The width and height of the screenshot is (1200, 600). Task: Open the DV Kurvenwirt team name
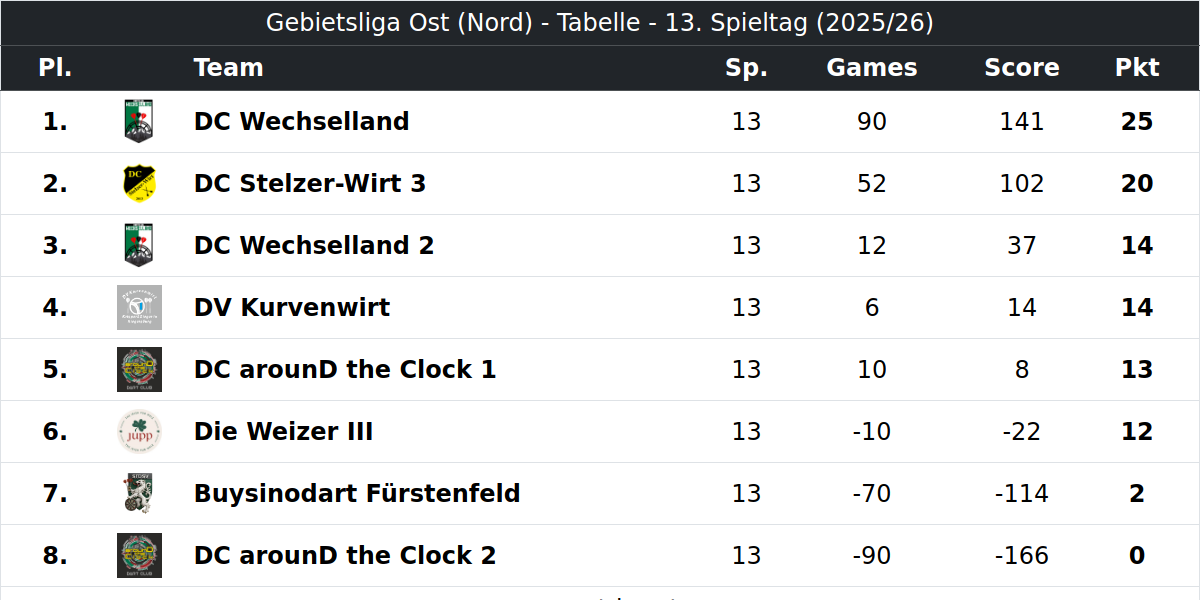tap(292, 307)
